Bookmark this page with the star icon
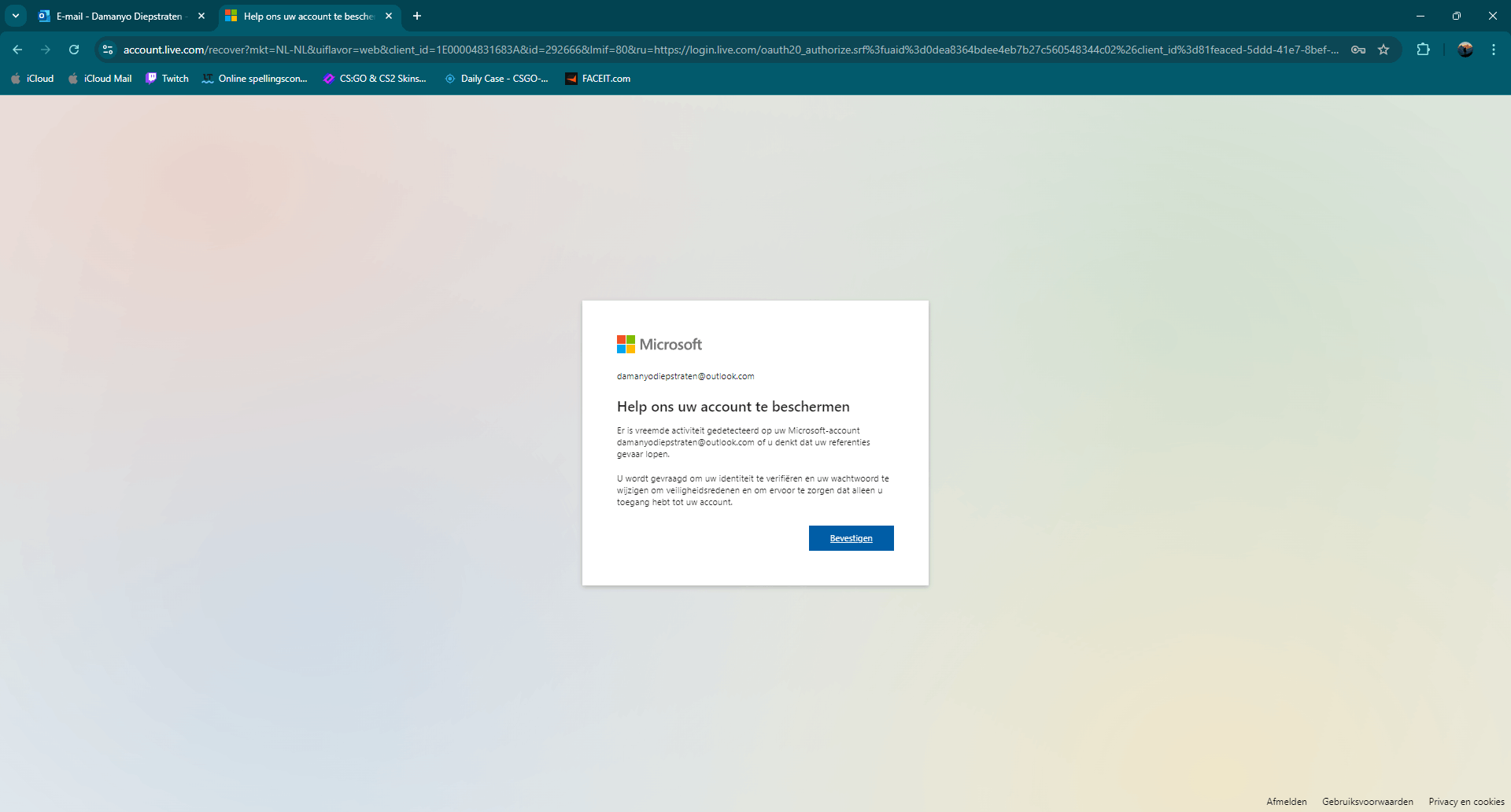Screen dimensions: 1511x812 [1384, 50]
